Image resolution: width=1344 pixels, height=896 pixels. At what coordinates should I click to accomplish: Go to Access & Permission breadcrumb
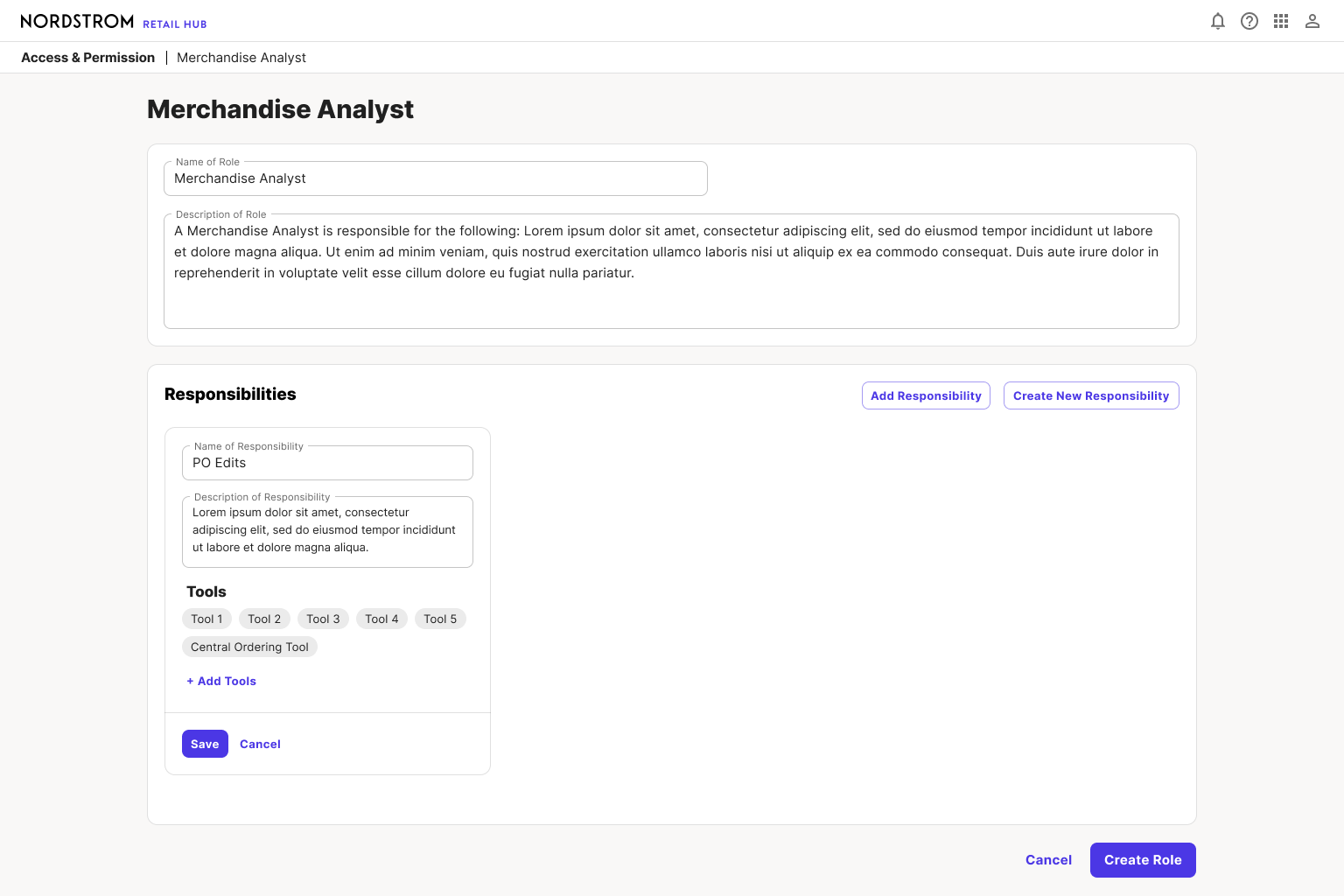coord(87,58)
